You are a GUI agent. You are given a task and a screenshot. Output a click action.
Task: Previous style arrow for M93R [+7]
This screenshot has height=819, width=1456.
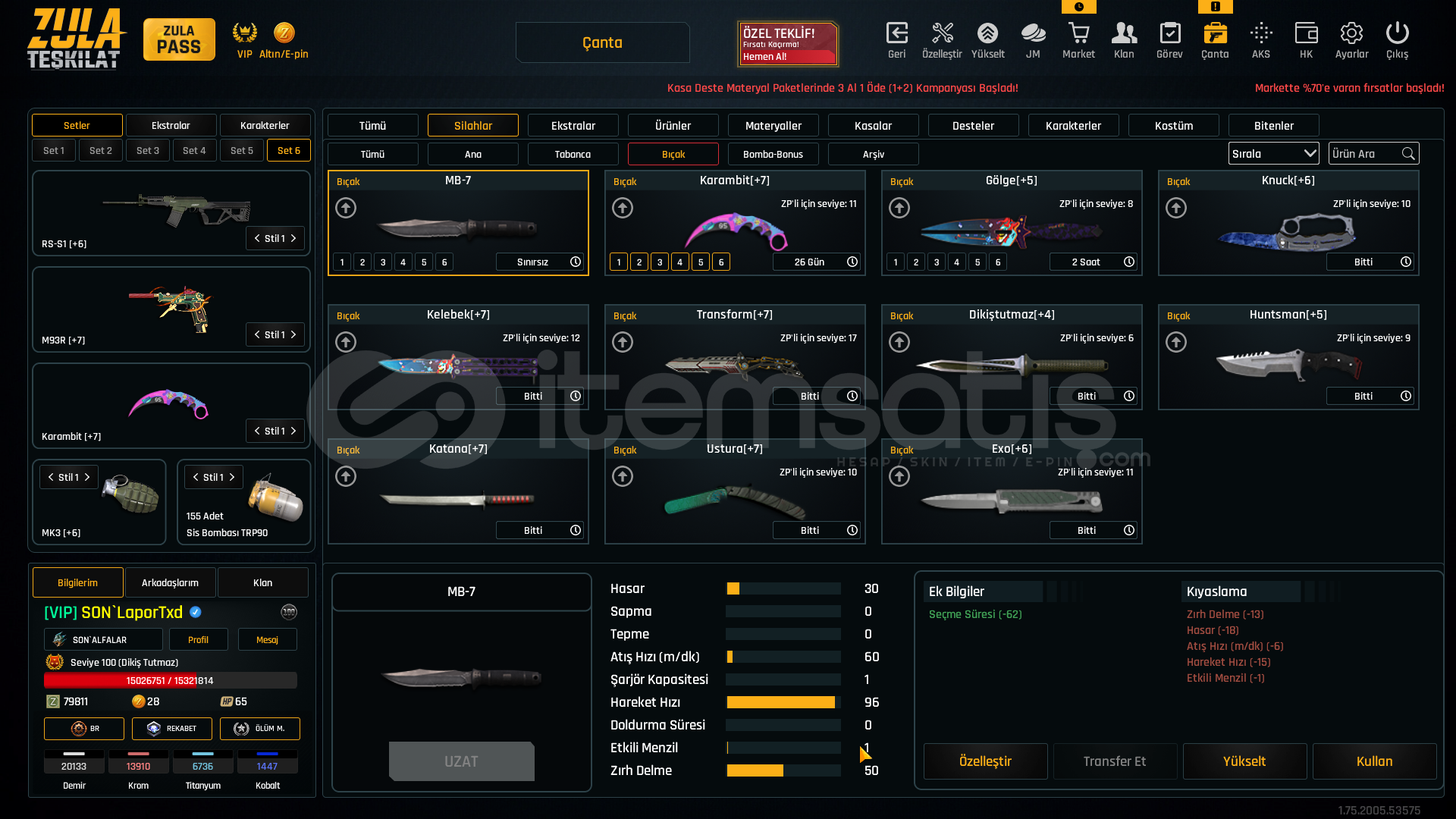(x=257, y=334)
